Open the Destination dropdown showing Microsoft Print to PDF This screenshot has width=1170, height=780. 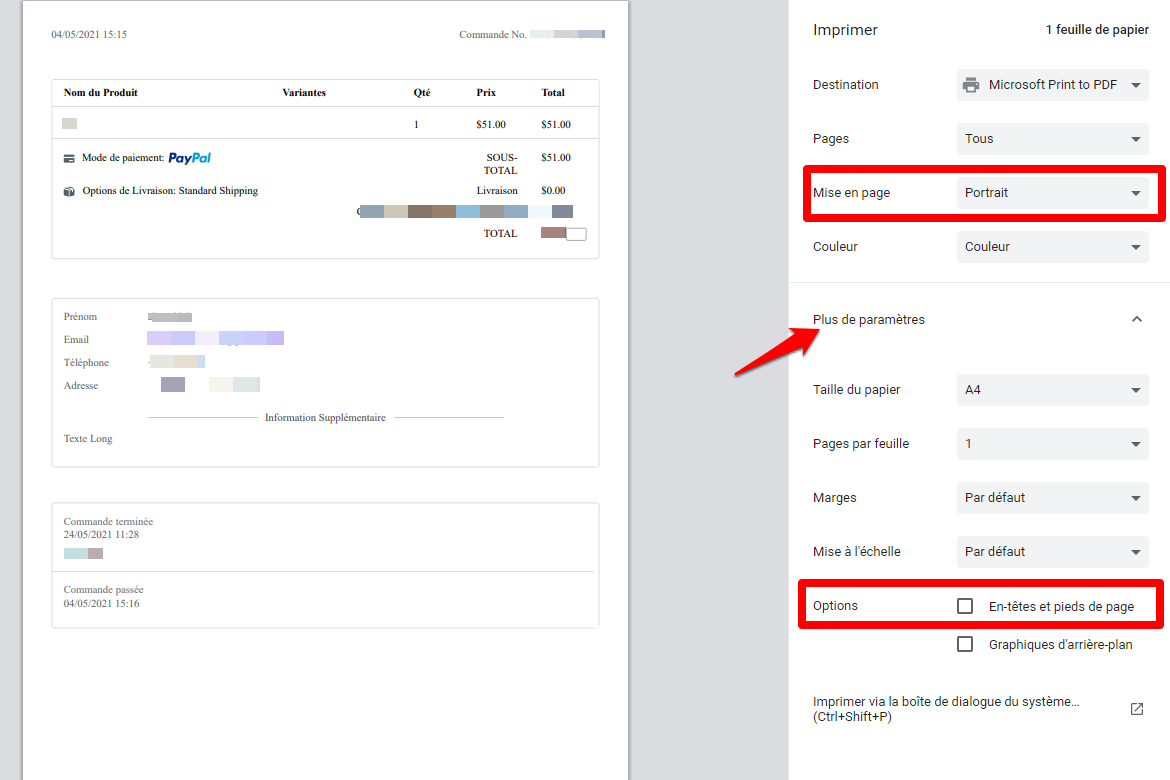pos(1052,85)
